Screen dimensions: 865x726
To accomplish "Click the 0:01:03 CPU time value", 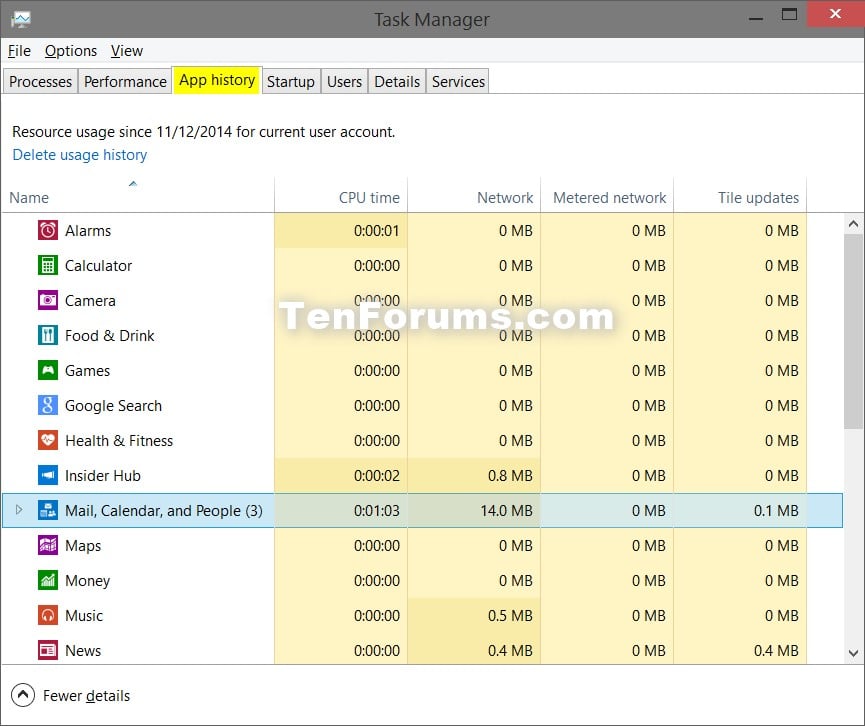I will [377, 511].
